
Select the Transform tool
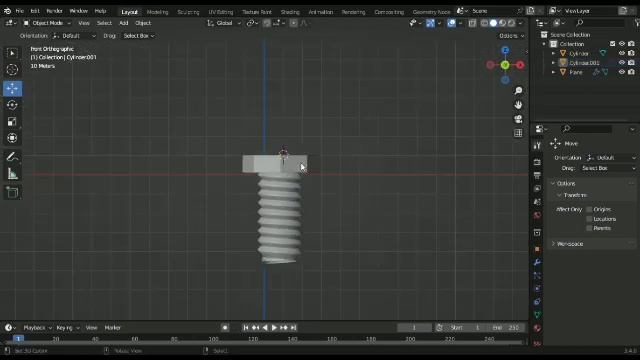point(12,138)
